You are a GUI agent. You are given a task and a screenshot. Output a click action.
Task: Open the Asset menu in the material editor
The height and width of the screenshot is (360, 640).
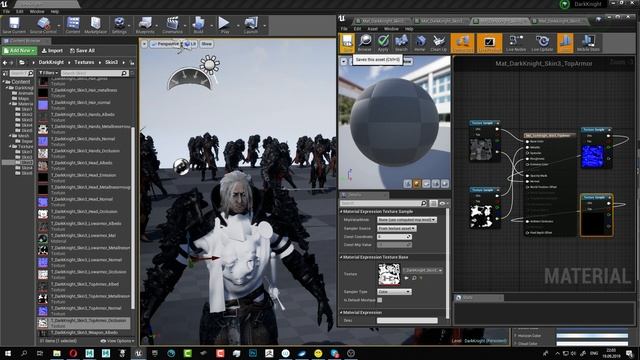(x=373, y=29)
